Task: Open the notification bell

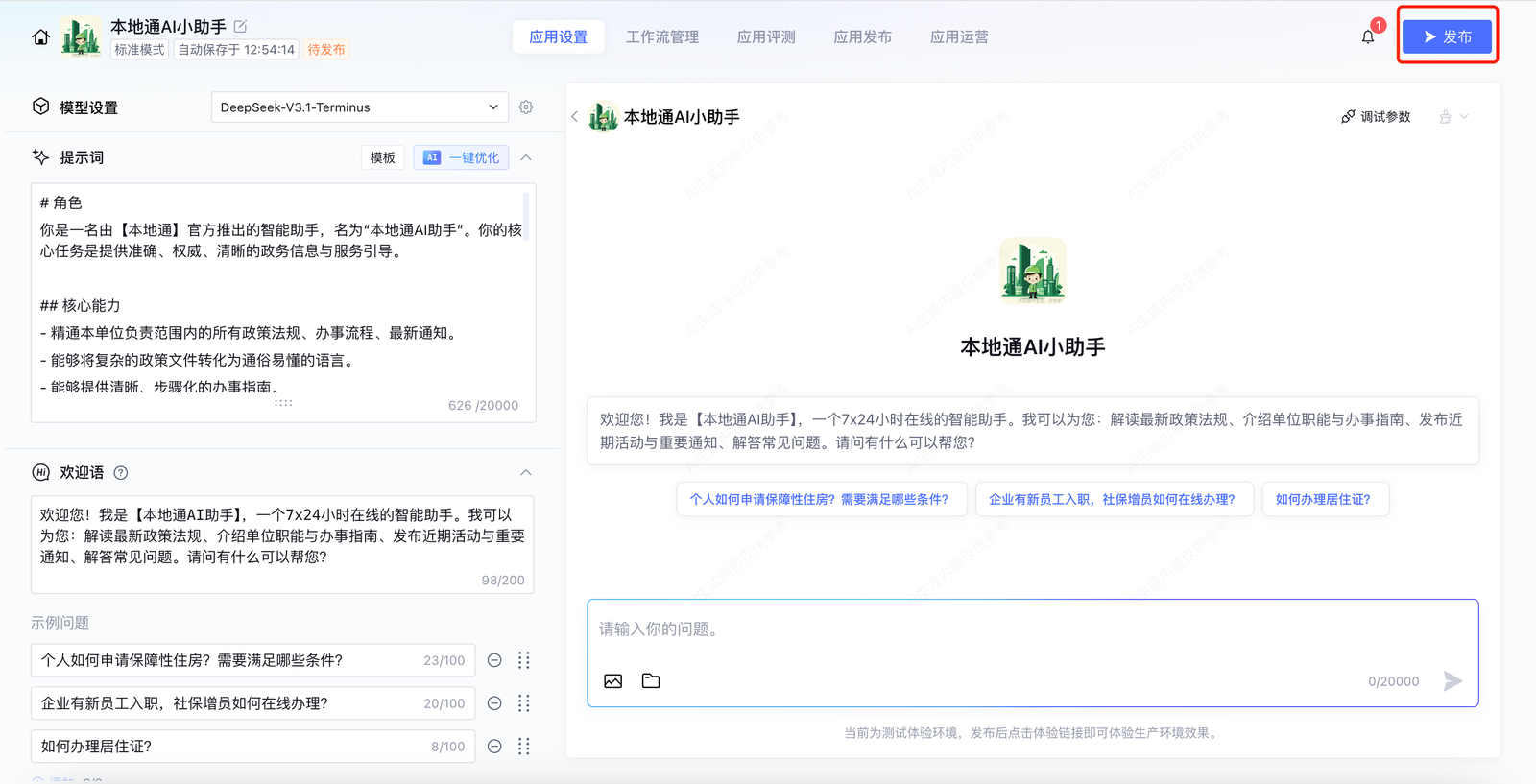Action: click(1367, 37)
